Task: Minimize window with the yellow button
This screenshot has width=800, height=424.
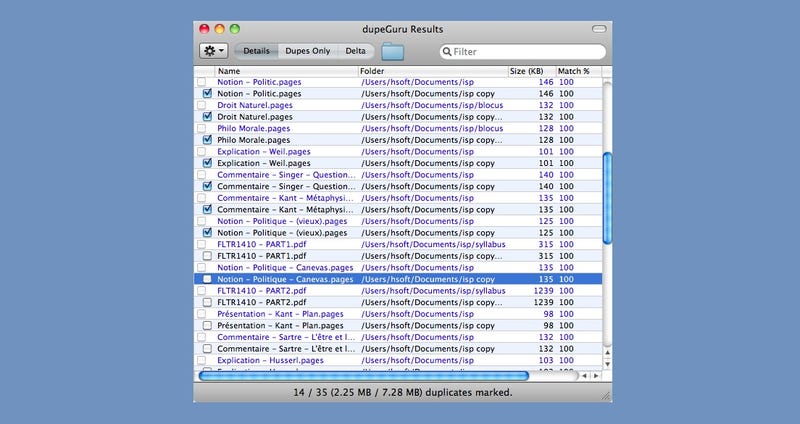Action: coord(219,29)
